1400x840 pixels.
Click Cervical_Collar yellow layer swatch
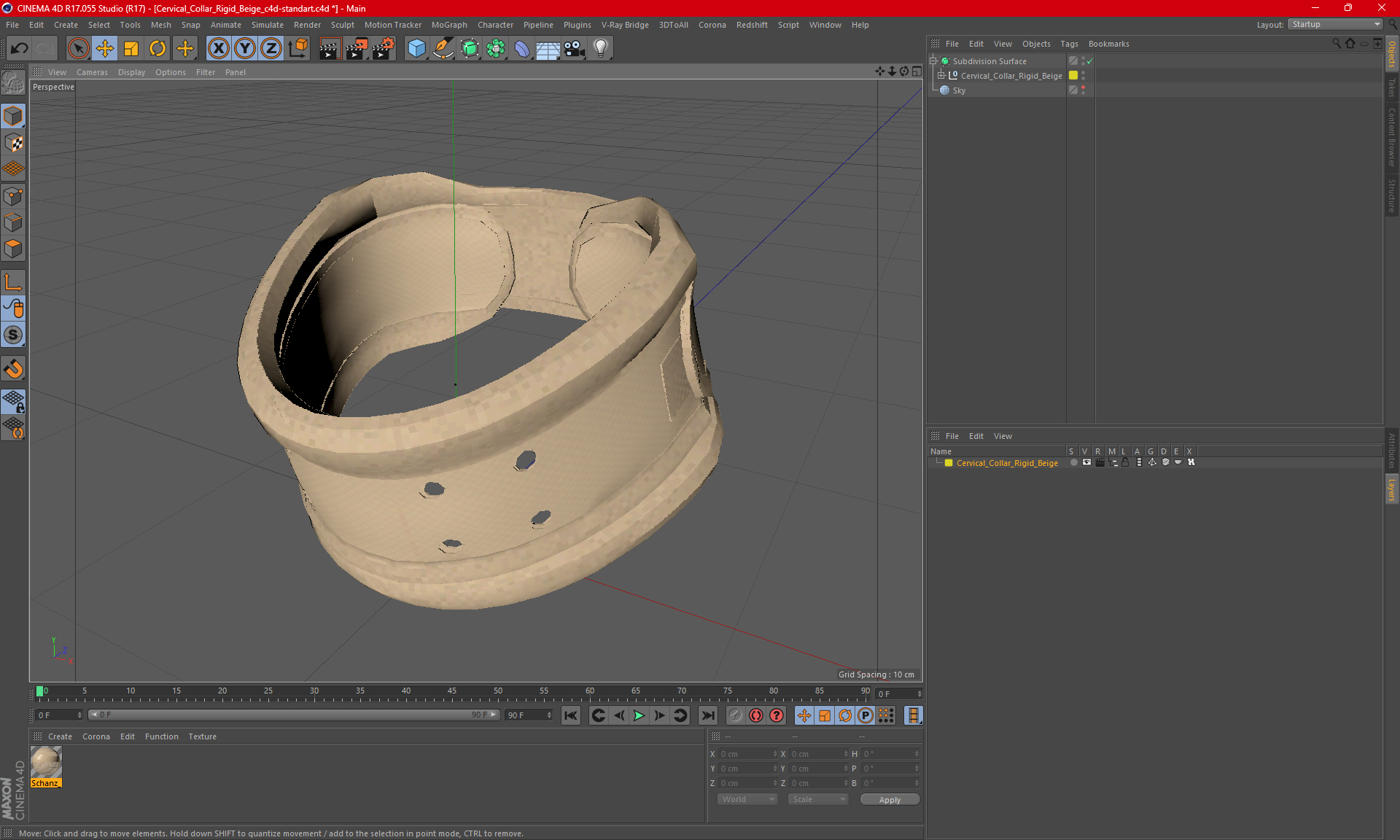1073,76
